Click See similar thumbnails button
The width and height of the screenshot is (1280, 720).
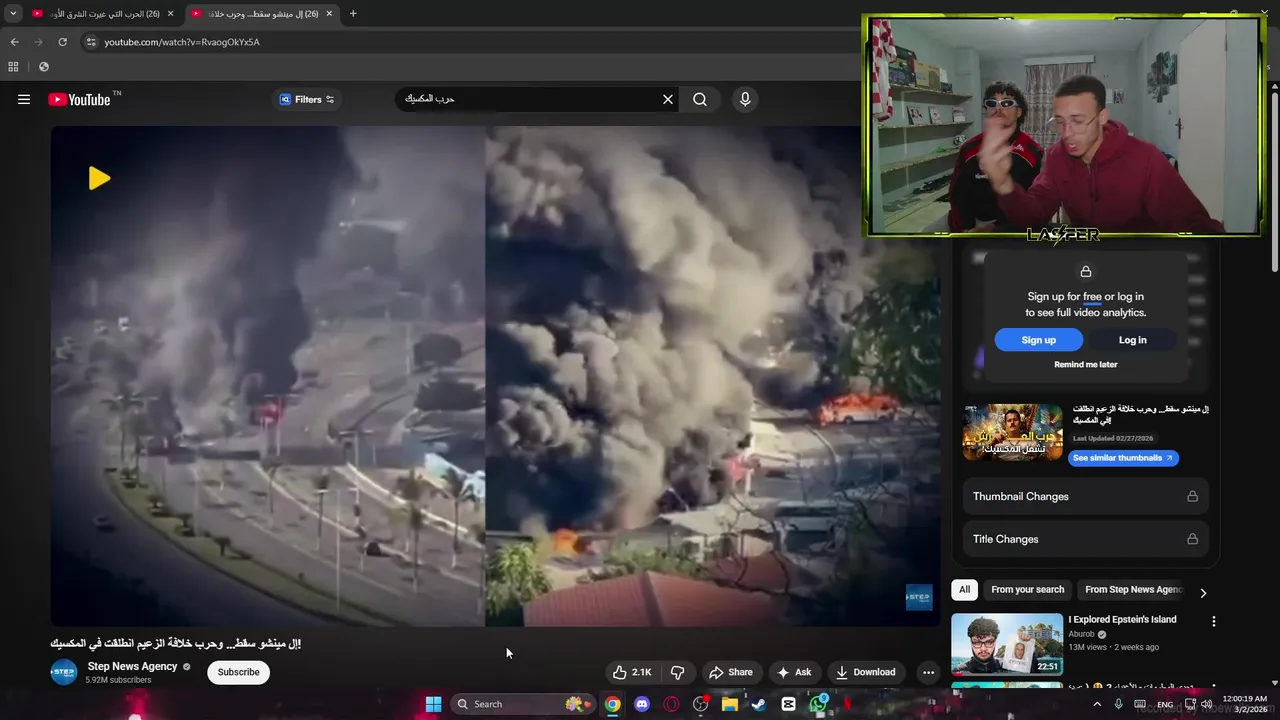coord(1124,458)
